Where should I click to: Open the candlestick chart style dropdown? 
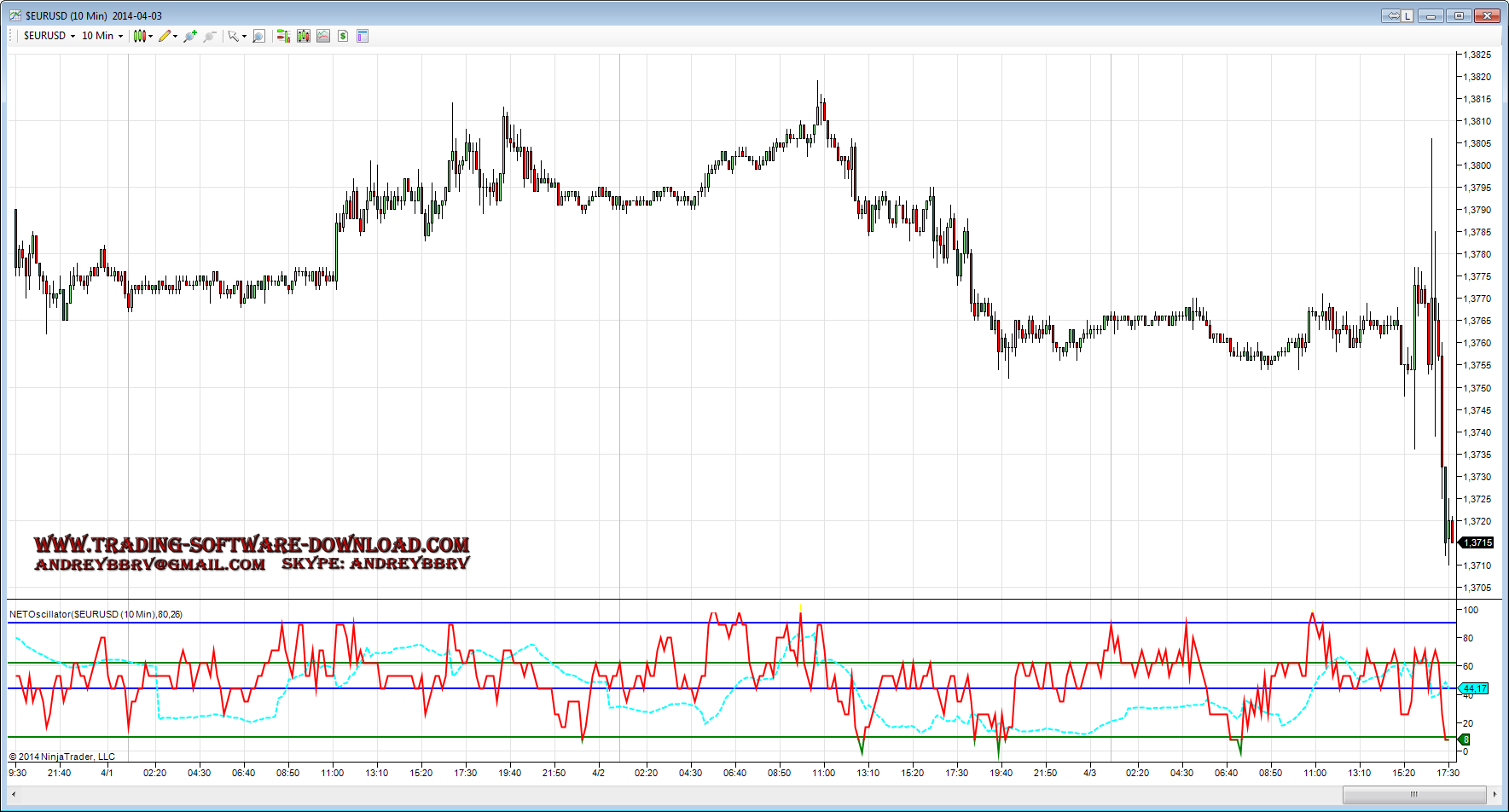(142, 36)
